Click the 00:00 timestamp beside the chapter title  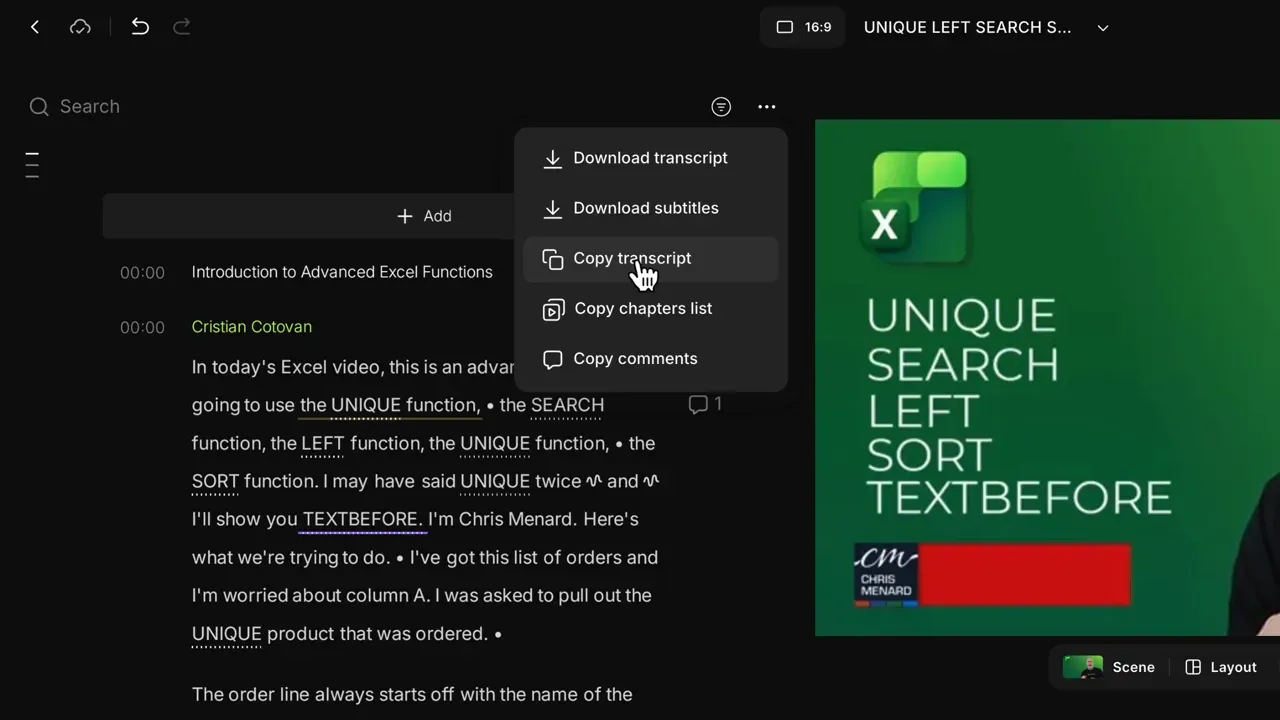coord(142,272)
